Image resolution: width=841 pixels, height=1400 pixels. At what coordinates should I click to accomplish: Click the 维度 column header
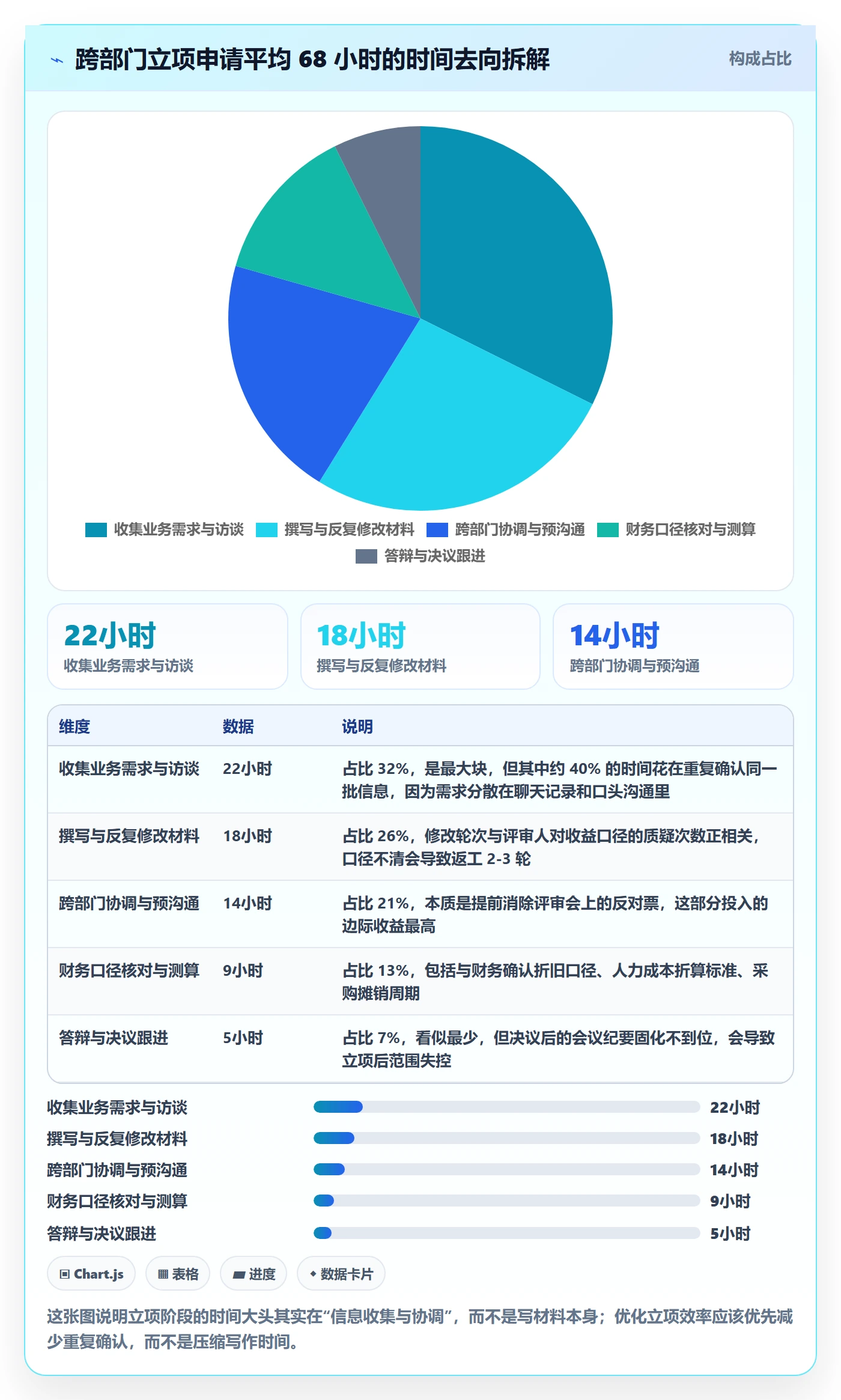74,726
